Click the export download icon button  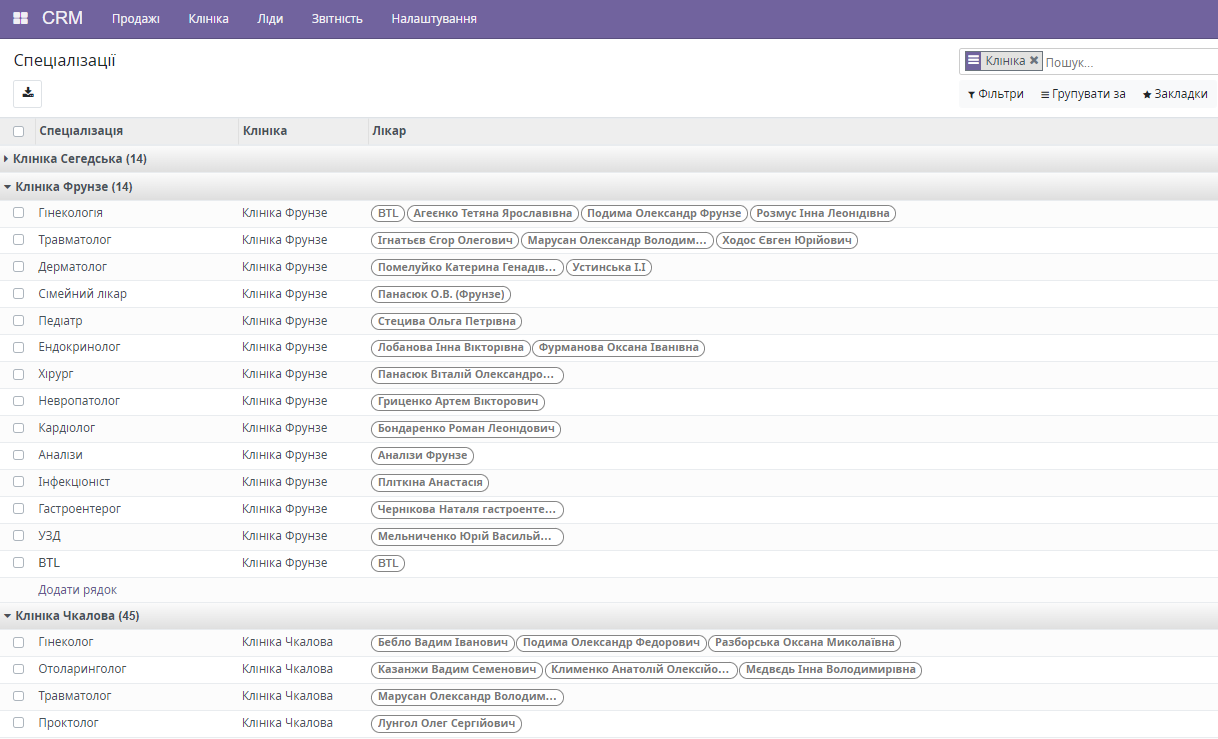28,93
